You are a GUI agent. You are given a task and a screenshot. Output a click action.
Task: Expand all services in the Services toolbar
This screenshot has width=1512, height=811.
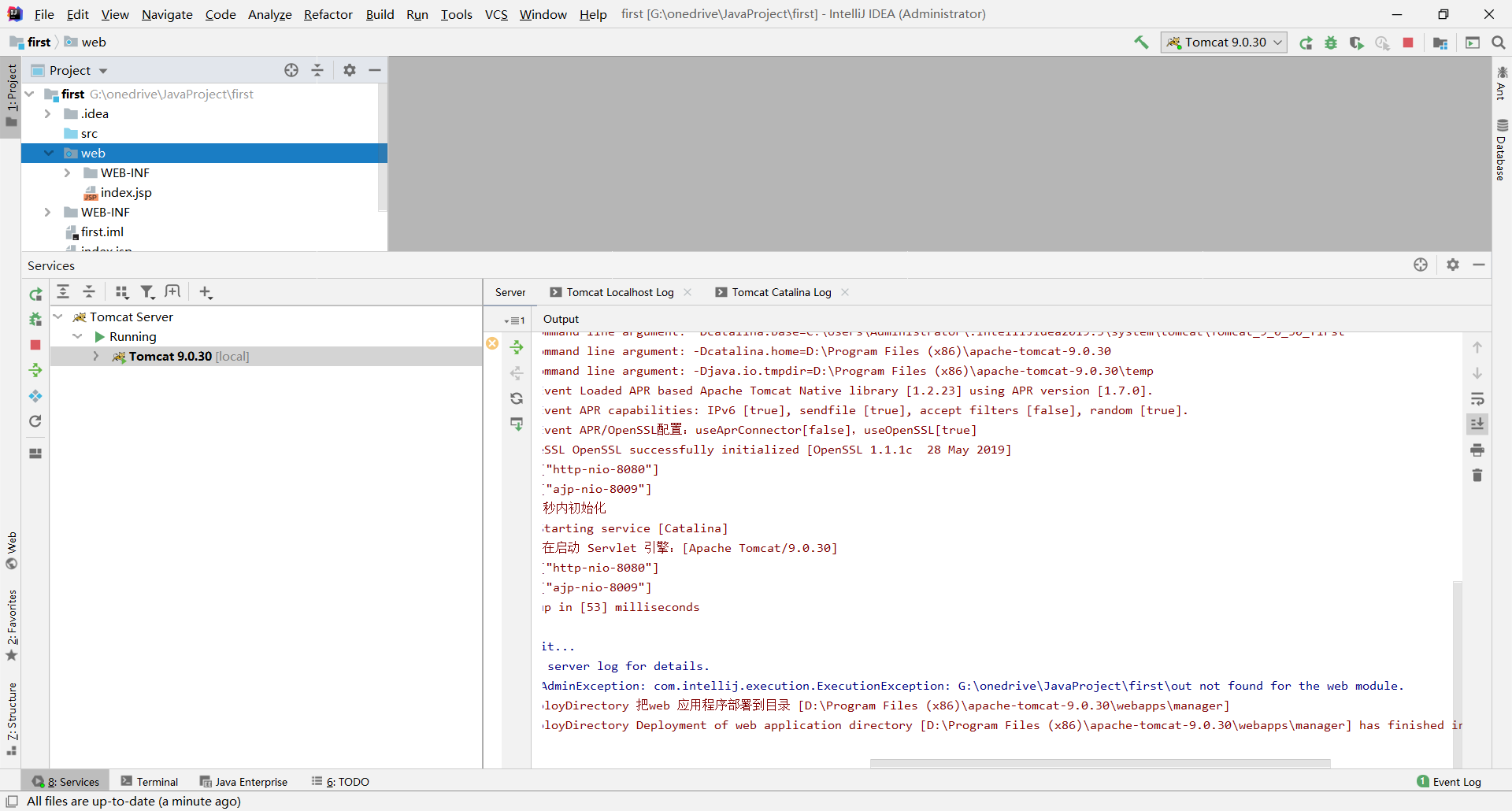pos(63,292)
